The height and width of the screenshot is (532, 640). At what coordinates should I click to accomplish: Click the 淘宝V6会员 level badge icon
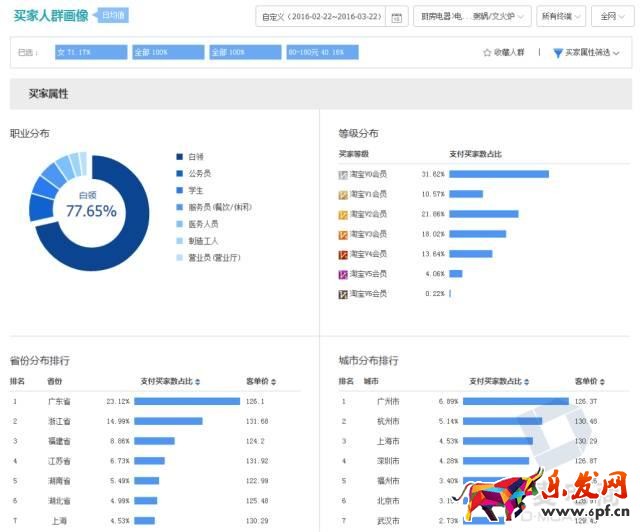coord(343,294)
